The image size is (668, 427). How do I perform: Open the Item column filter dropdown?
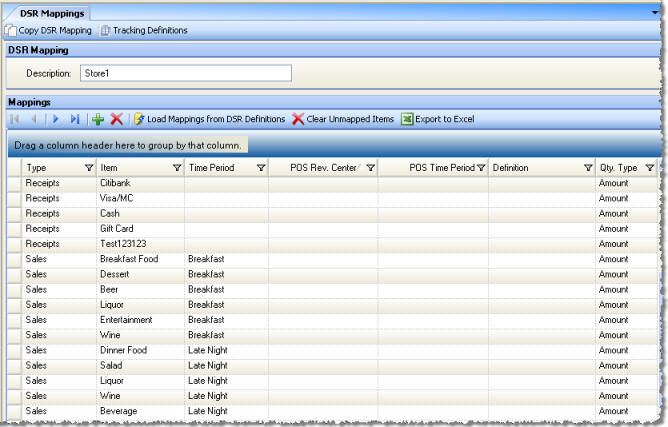click(177, 168)
